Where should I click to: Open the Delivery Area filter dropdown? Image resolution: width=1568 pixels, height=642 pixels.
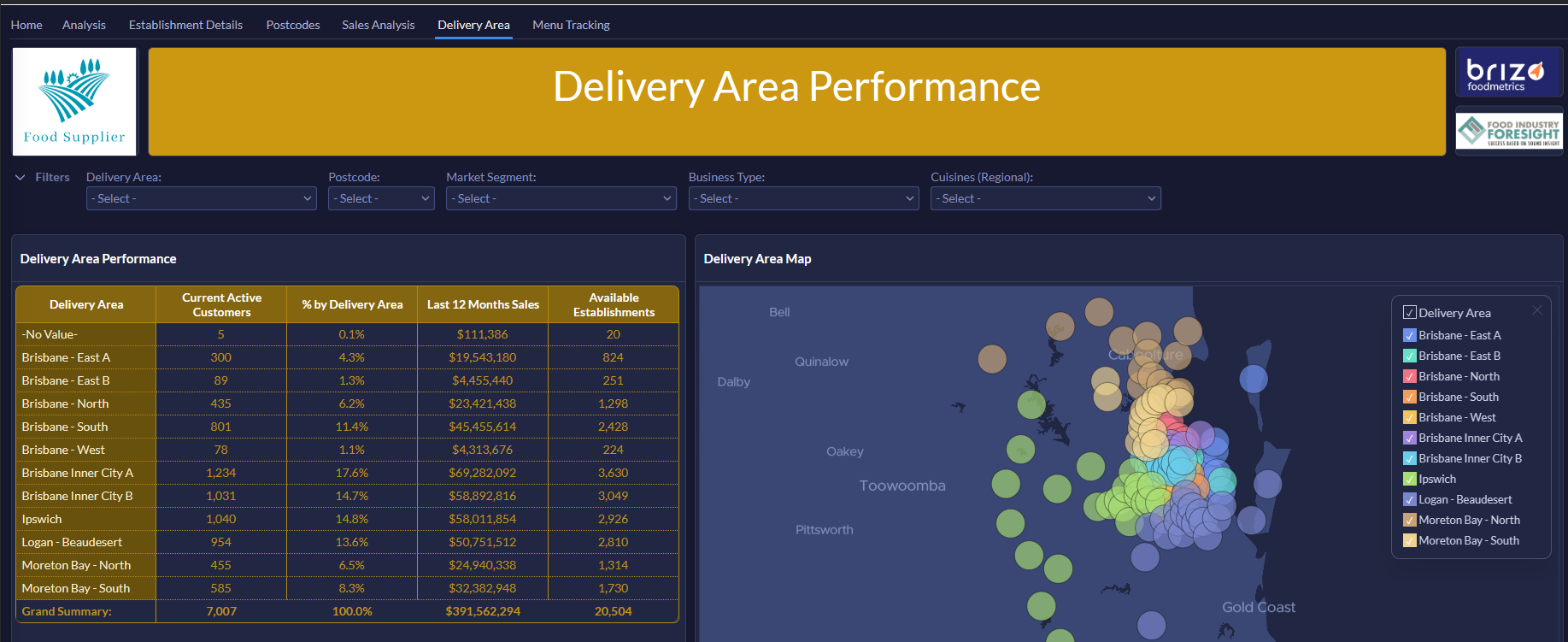202,198
